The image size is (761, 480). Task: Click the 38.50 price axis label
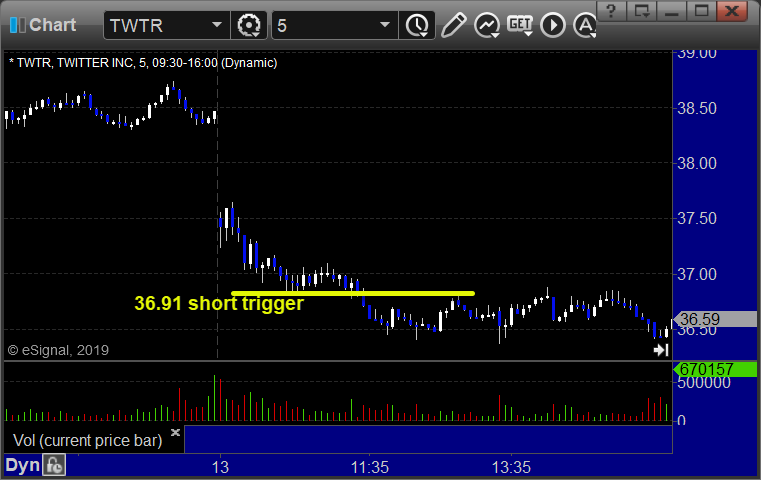click(x=696, y=108)
